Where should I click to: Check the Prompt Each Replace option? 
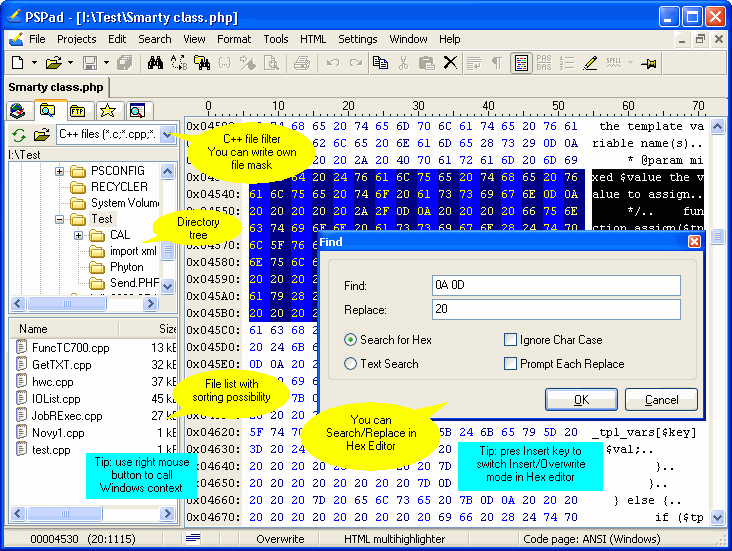(511, 364)
